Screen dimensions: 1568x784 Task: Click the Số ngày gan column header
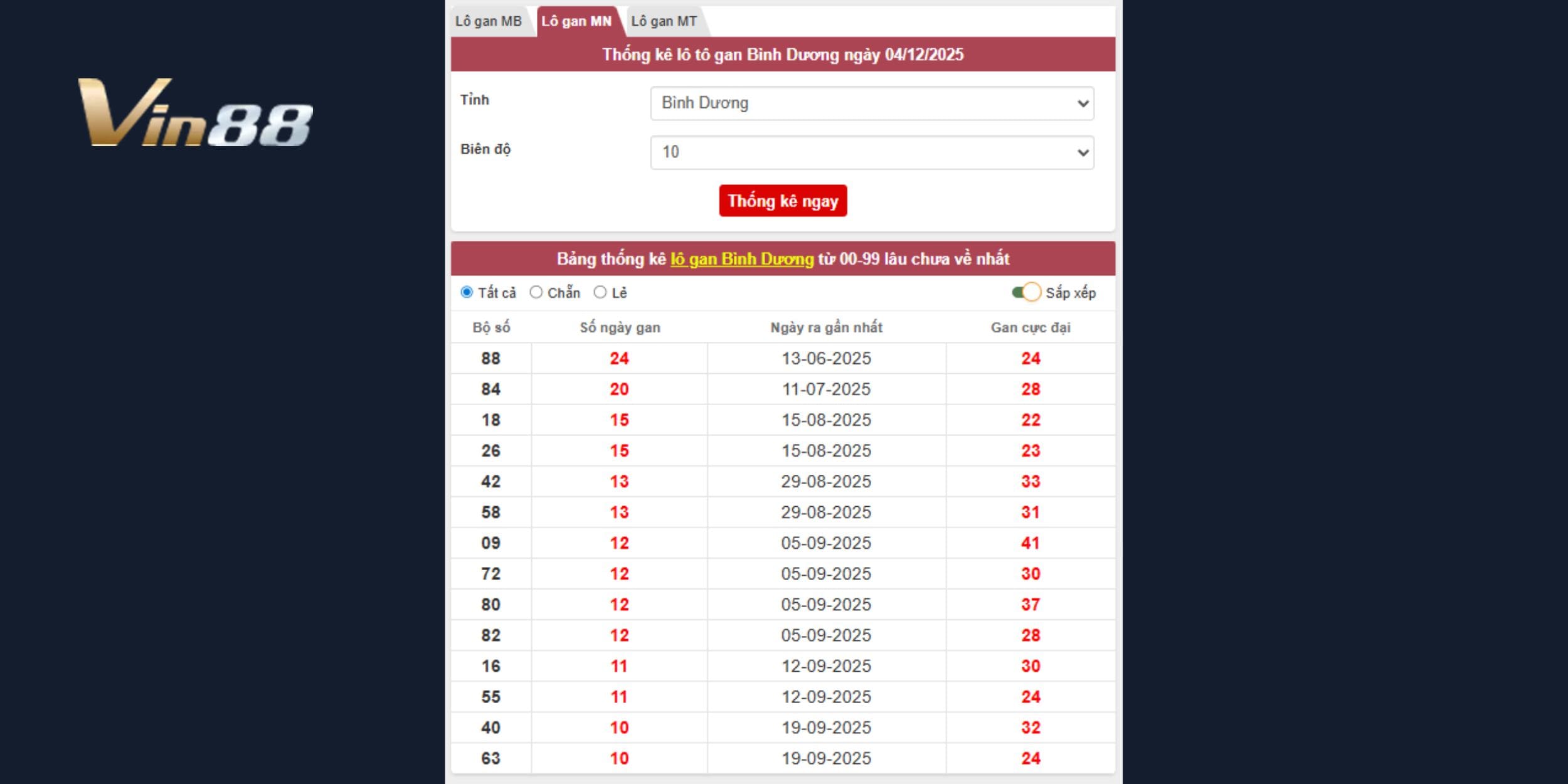(620, 327)
